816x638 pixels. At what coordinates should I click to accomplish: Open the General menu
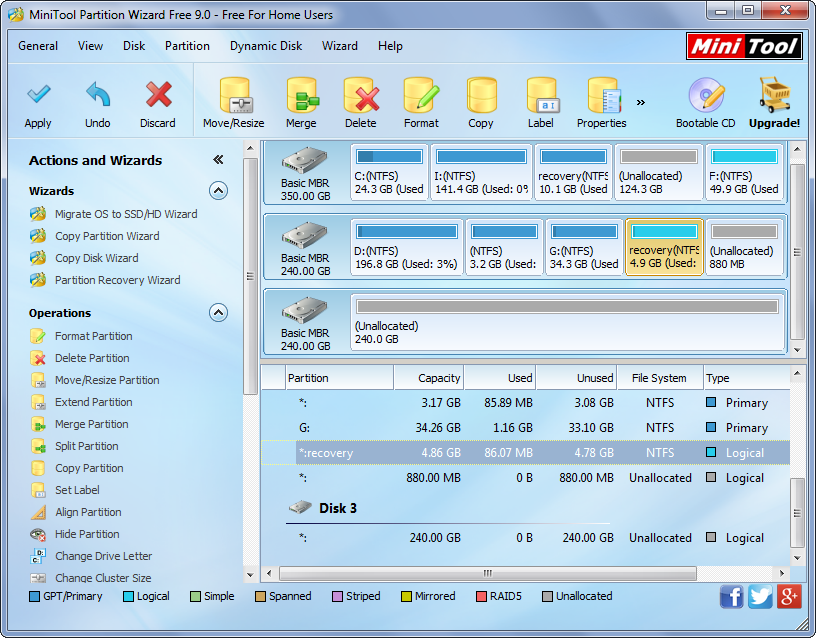(38, 46)
